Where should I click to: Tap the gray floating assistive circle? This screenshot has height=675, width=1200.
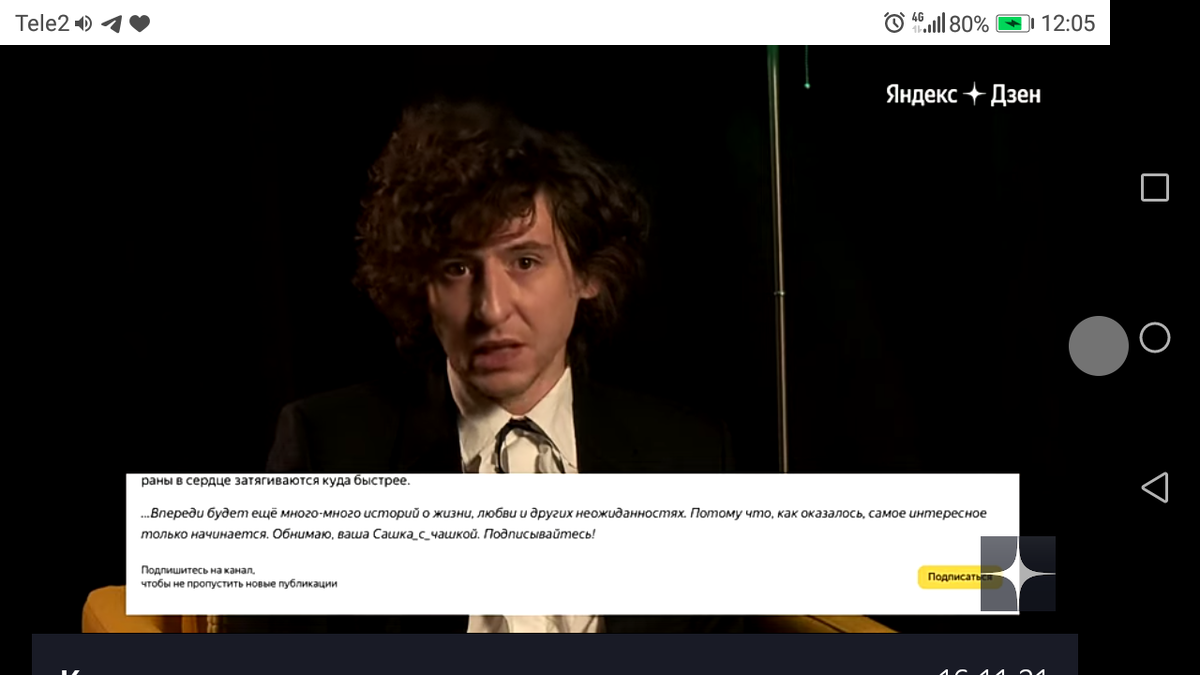(x=1098, y=346)
